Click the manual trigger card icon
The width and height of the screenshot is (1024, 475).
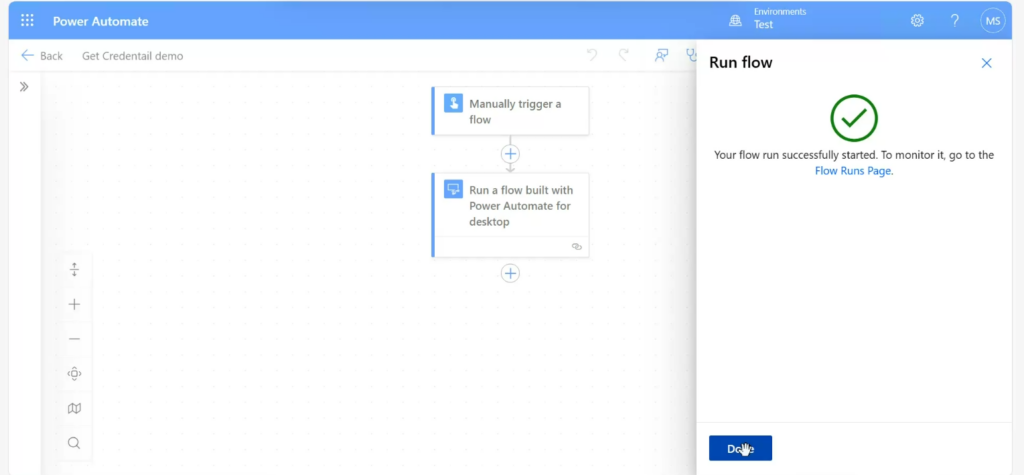point(453,103)
